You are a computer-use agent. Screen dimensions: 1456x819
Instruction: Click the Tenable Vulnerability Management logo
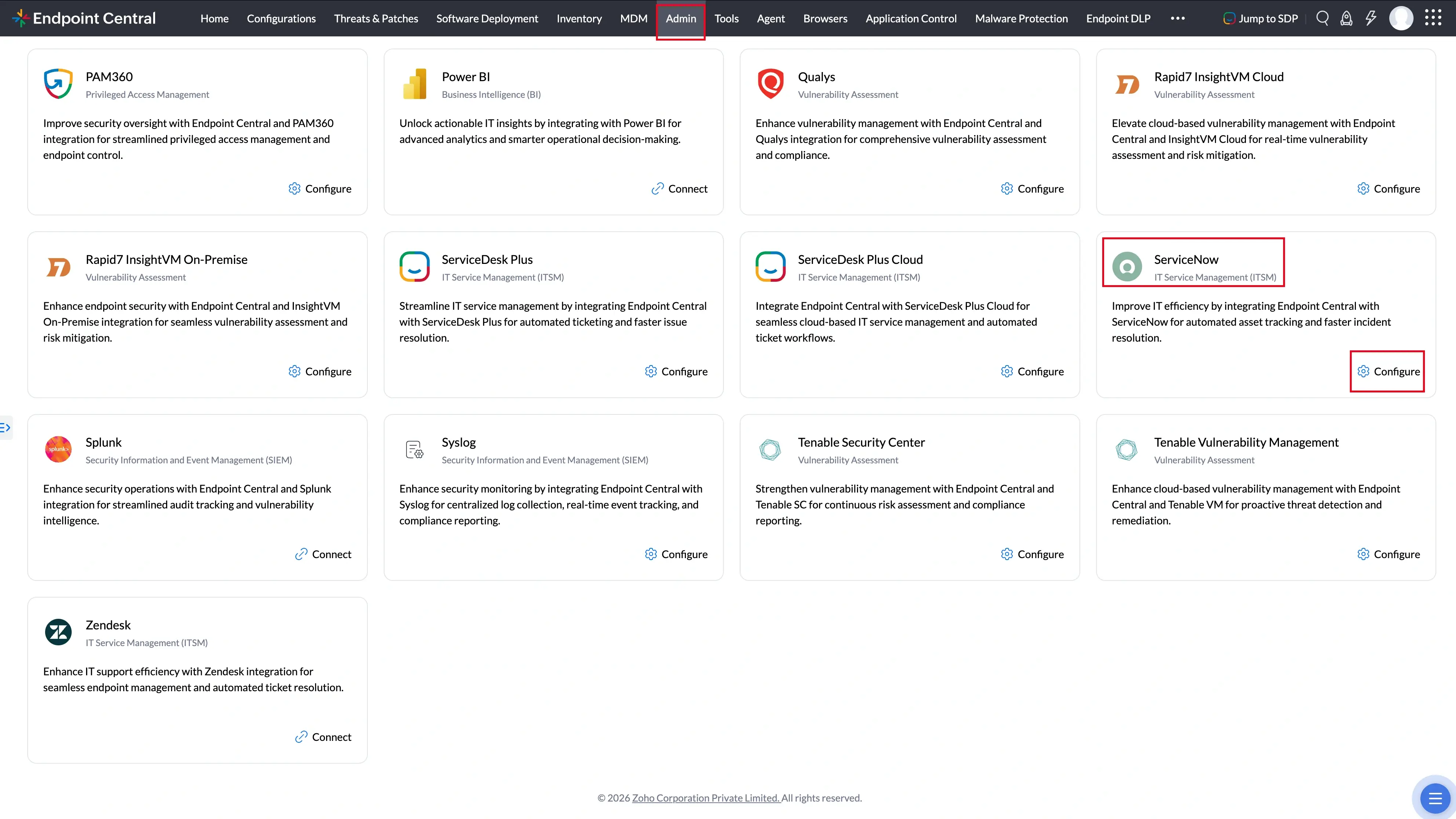coord(1127,449)
